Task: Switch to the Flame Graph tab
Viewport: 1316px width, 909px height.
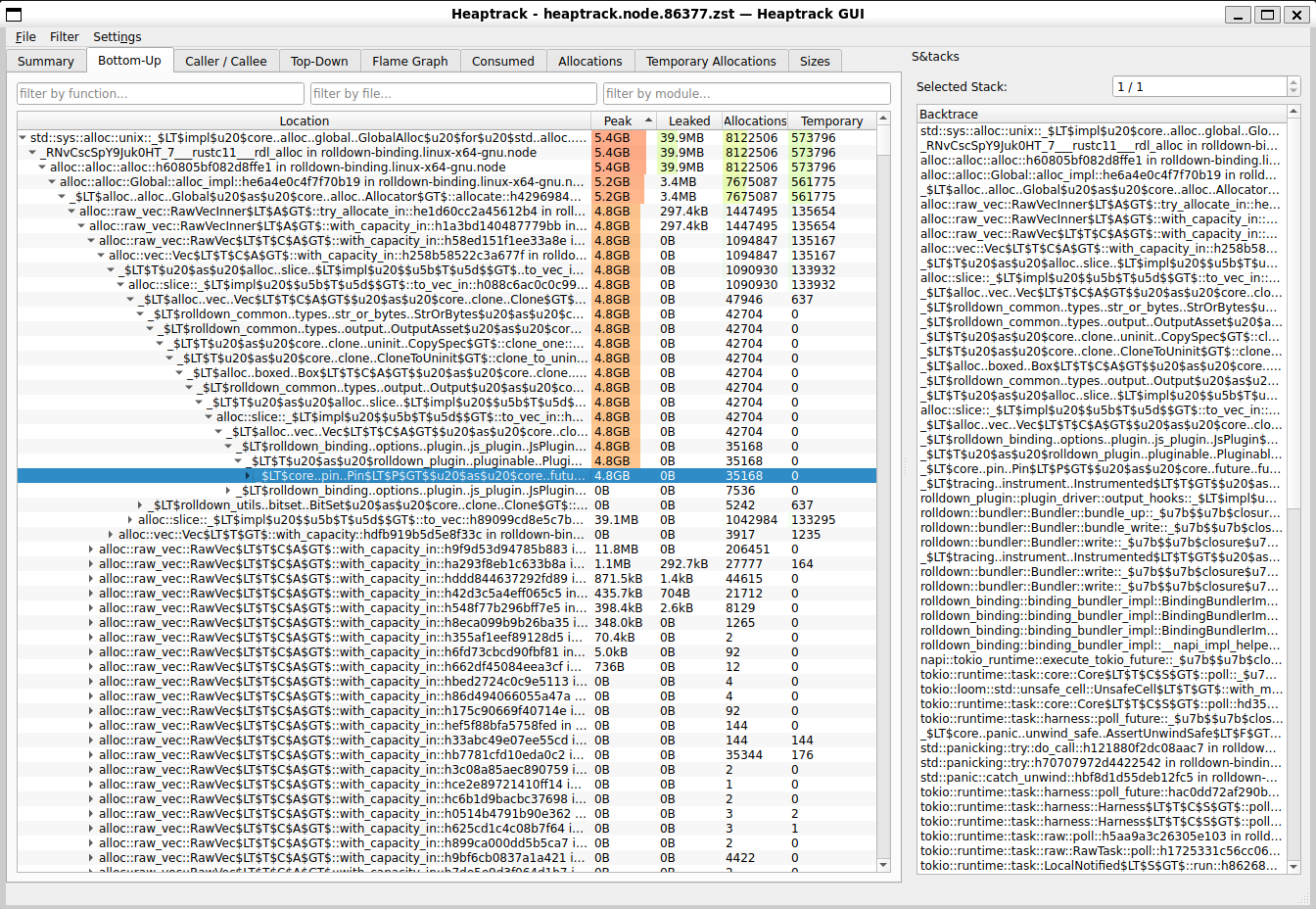Action: [409, 60]
